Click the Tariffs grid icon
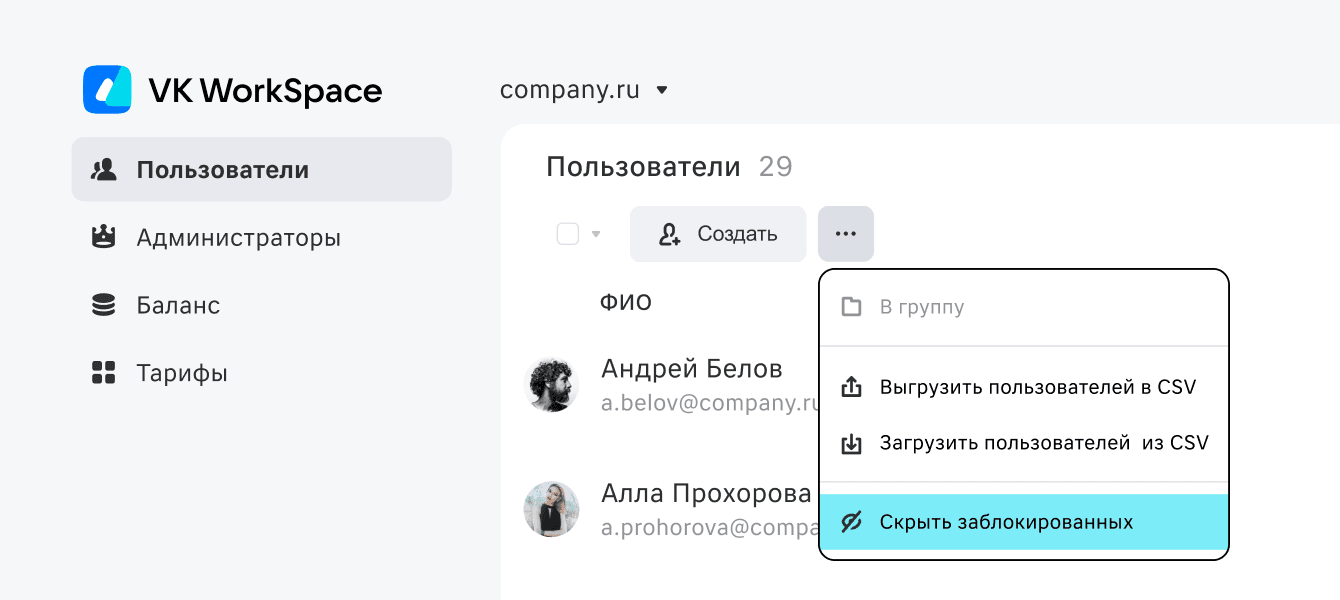The image size is (1340, 600). [x=103, y=373]
